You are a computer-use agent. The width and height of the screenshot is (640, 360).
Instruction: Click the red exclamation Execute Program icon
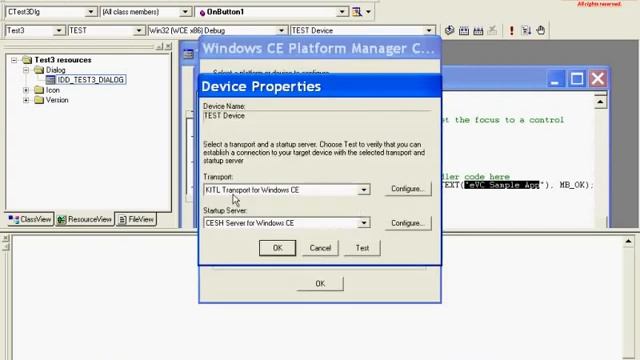click(511, 30)
